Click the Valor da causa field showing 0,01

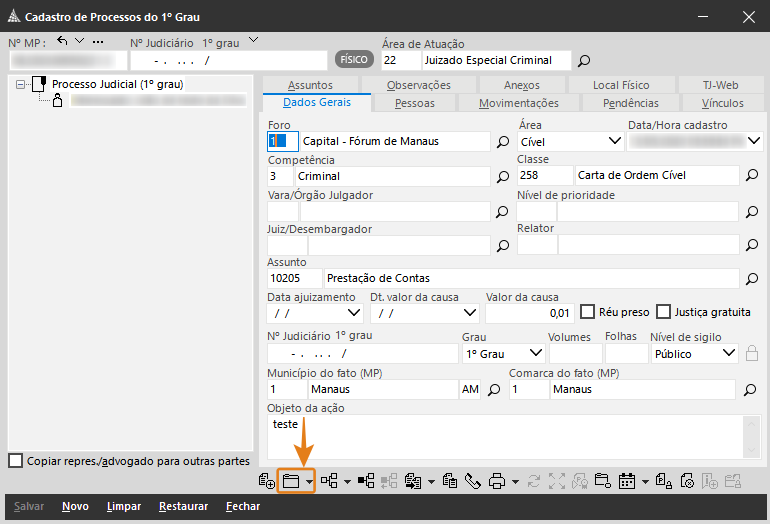(529, 313)
